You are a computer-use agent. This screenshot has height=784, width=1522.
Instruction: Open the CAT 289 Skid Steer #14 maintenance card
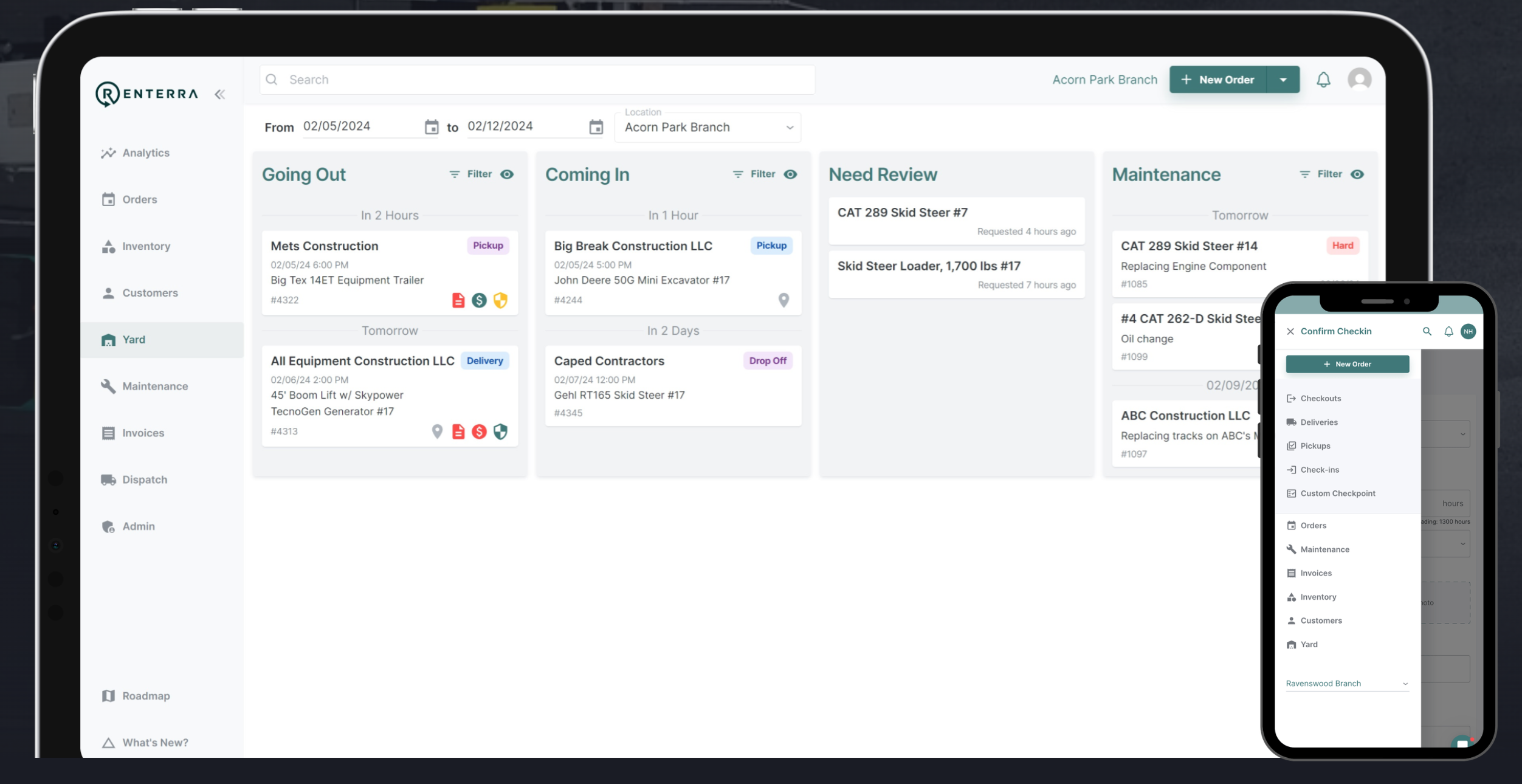(1240, 264)
